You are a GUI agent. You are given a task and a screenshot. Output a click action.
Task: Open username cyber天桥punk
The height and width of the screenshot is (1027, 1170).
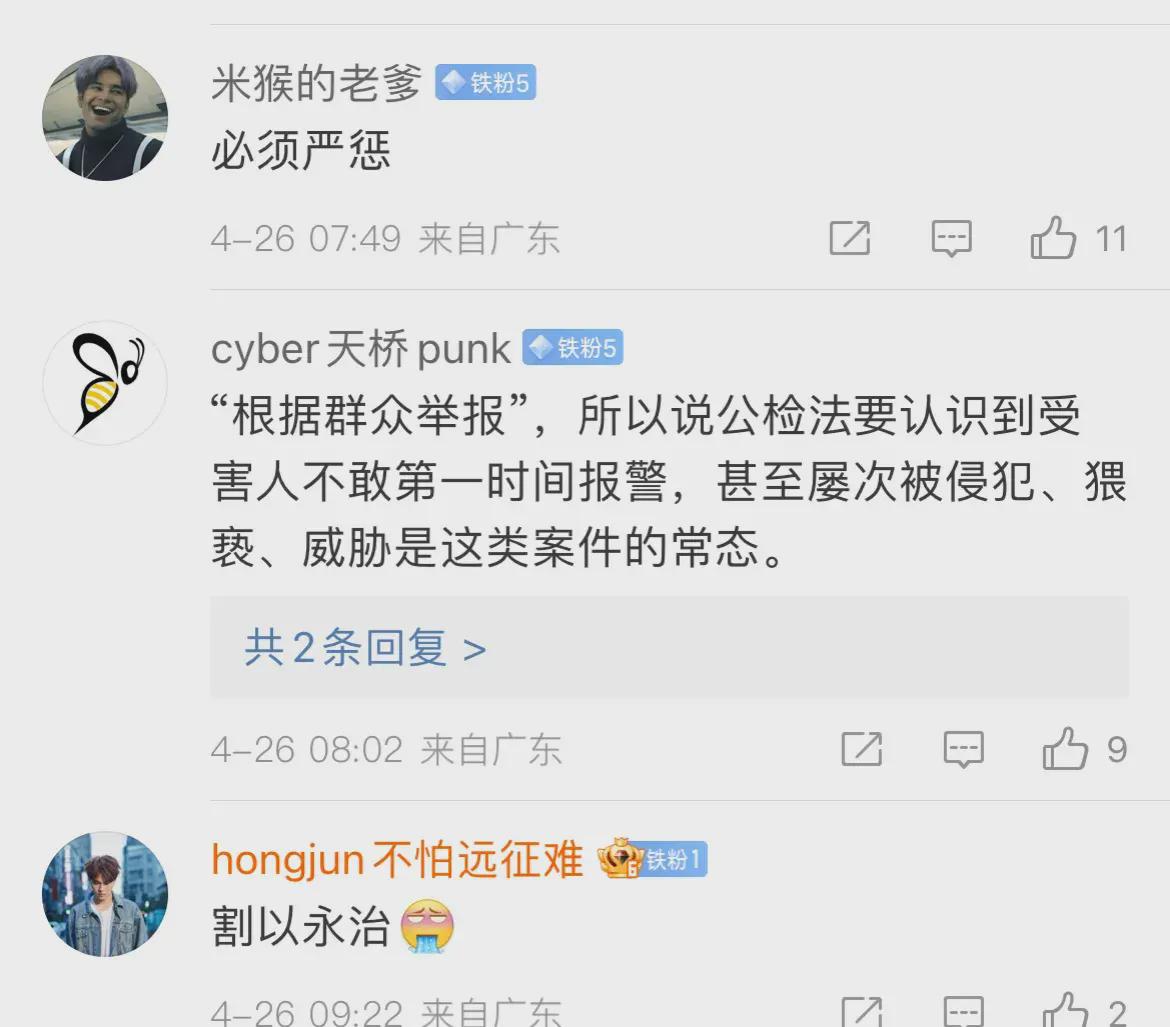click(360, 348)
